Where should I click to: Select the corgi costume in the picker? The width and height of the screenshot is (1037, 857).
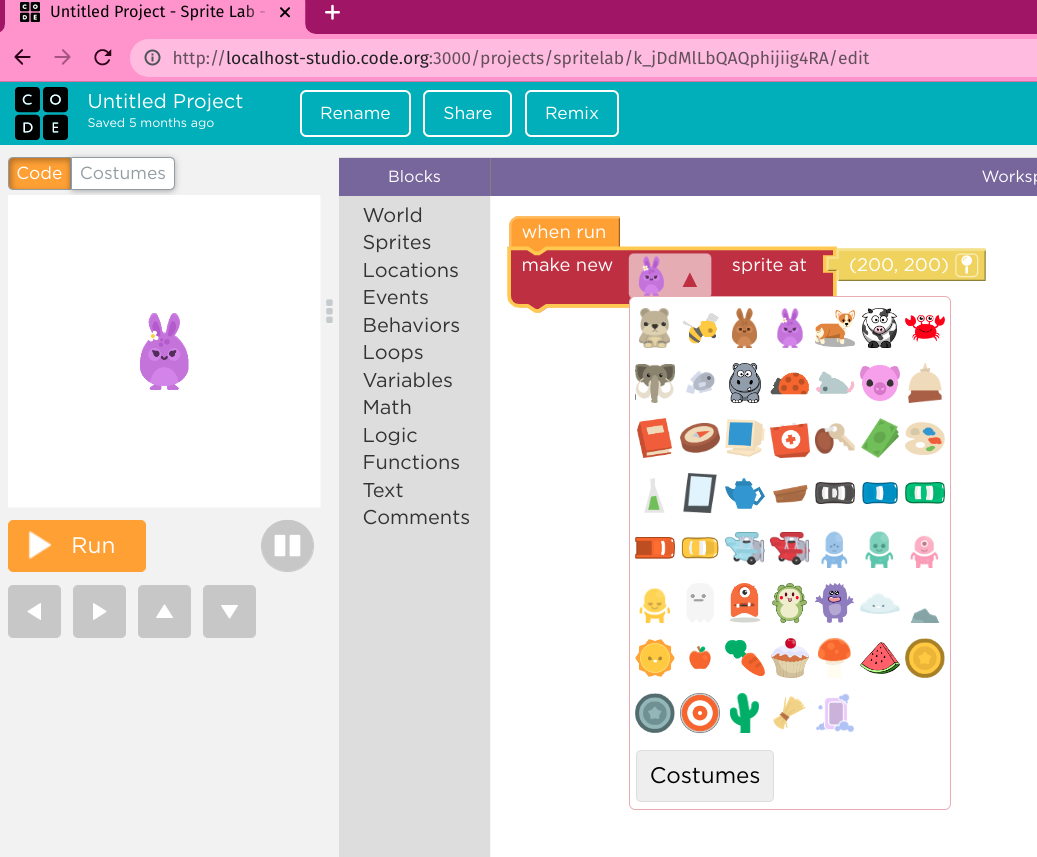click(x=834, y=328)
